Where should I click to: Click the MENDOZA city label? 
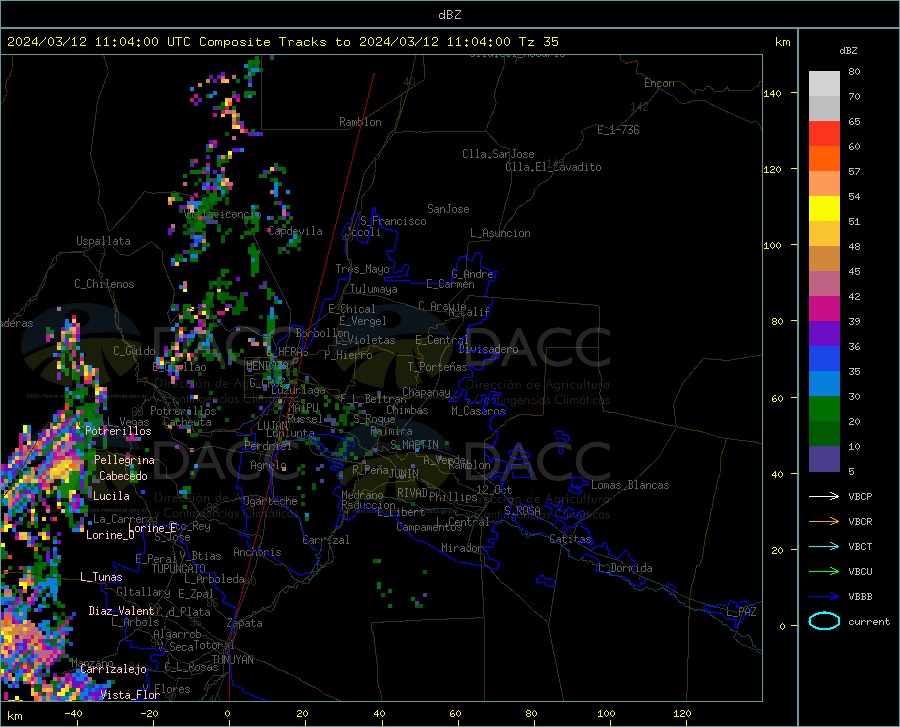click(267, 366)
